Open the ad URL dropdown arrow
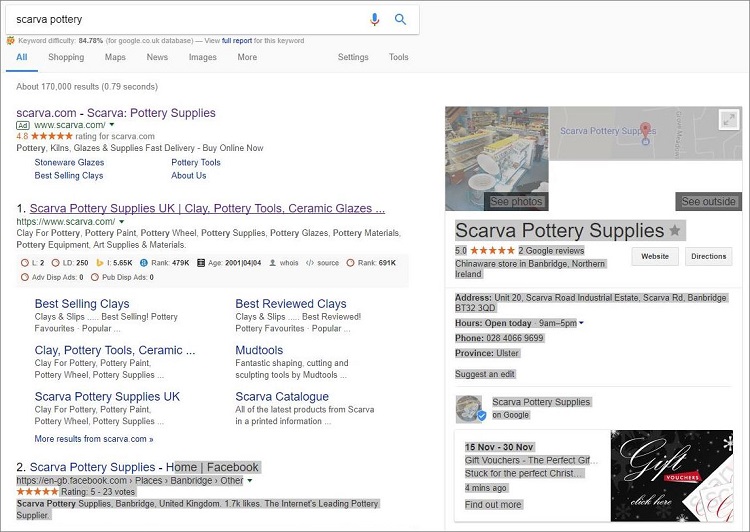The width and height of the screenshot is (750, 532). click(x=112, y=125)
